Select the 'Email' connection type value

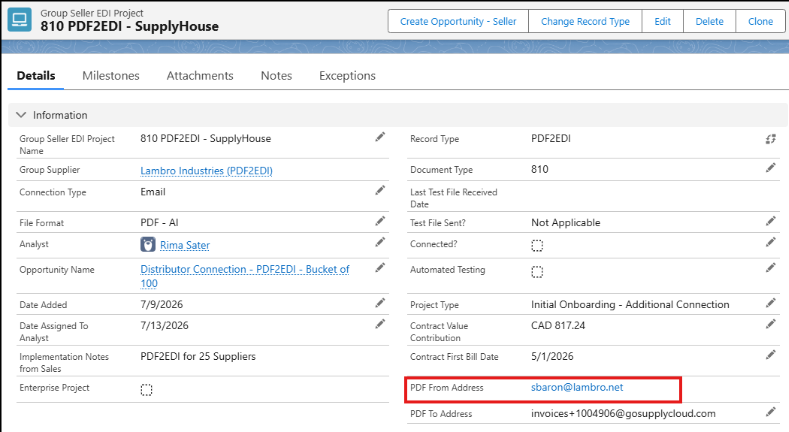(153, 192)
